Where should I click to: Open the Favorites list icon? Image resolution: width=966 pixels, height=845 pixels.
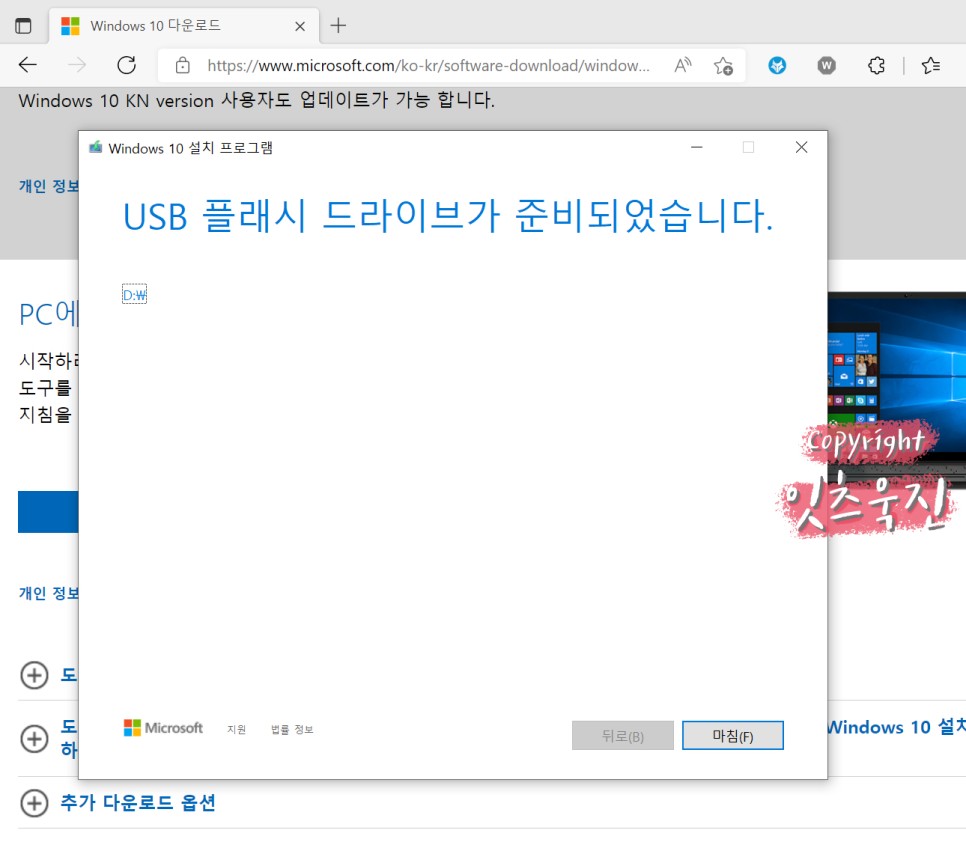tap(930, 65)
